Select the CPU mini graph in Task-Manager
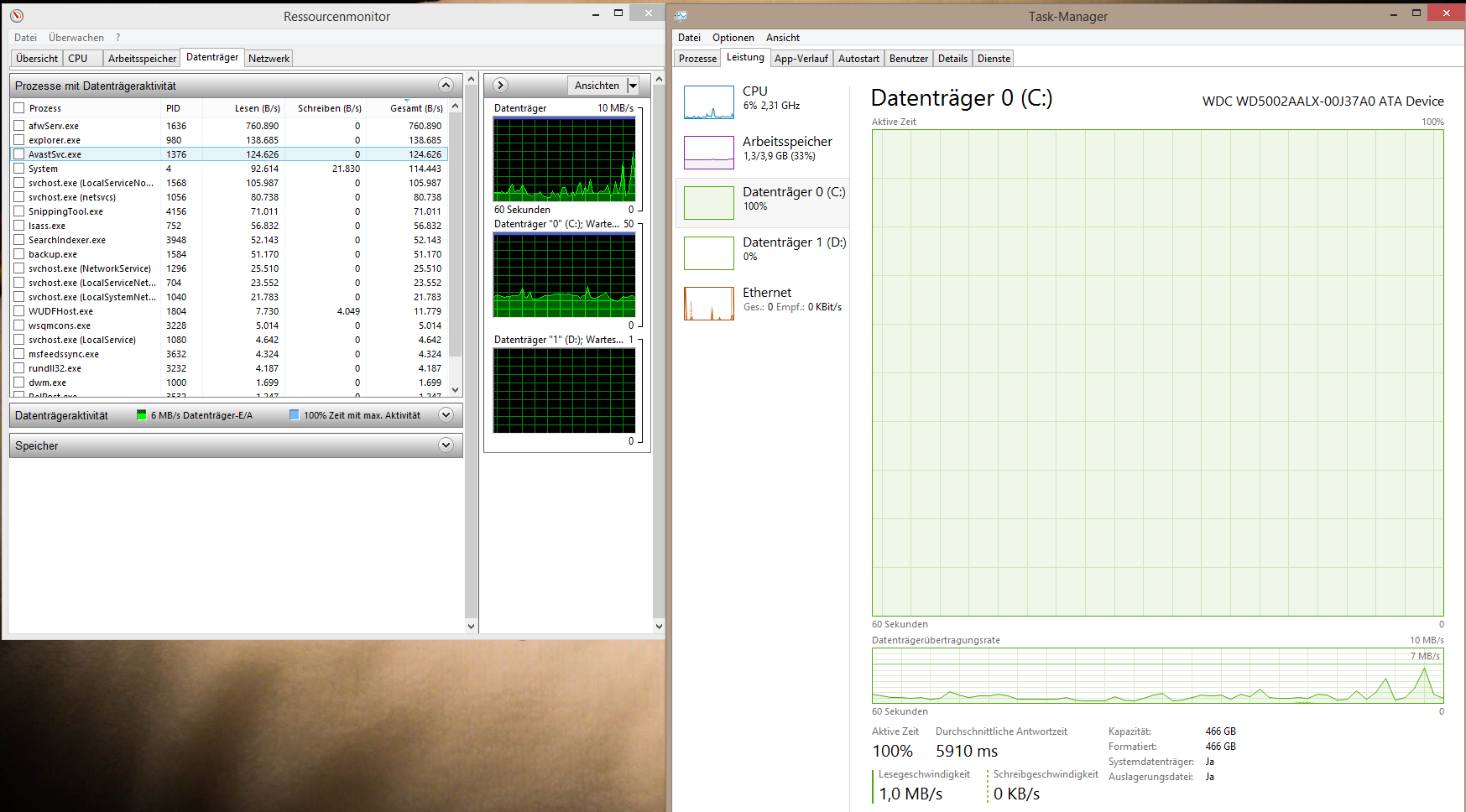Screen dimensions: 1466x812 [709, 102]
